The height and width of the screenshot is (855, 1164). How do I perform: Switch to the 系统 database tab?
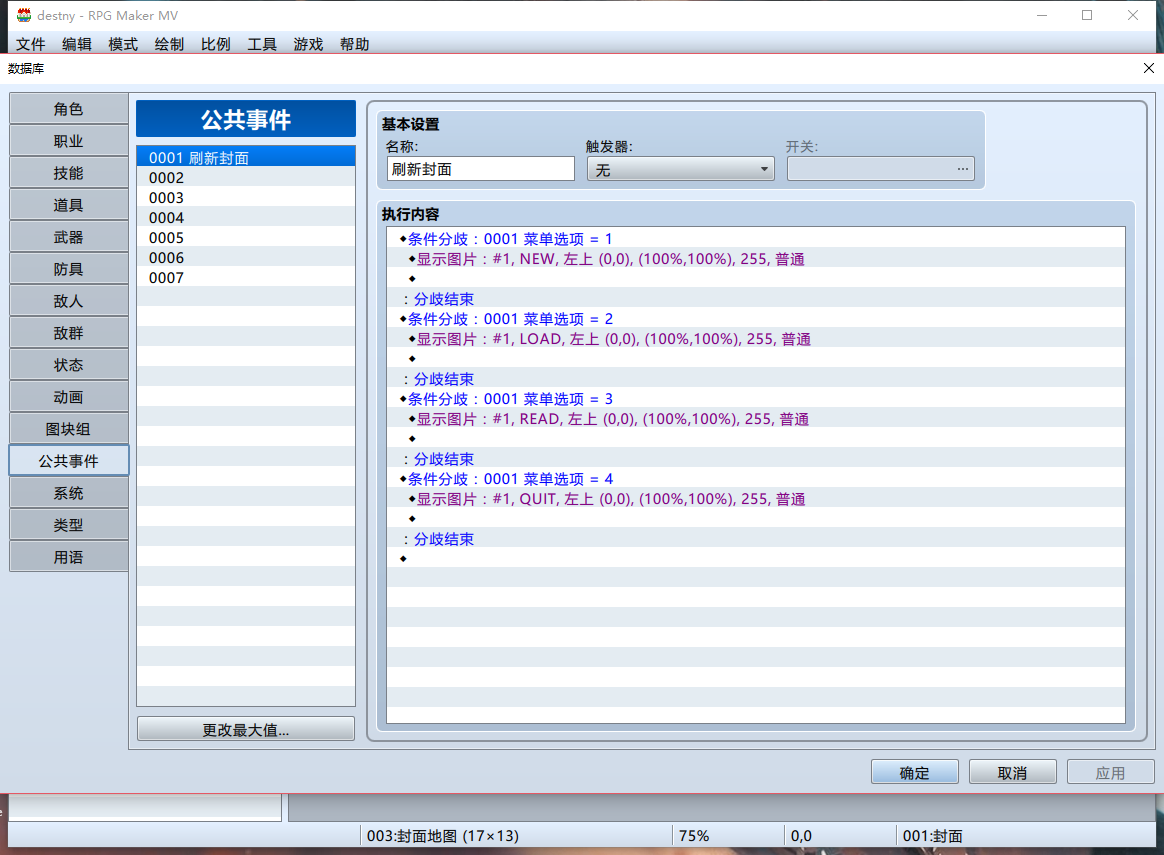68,493
